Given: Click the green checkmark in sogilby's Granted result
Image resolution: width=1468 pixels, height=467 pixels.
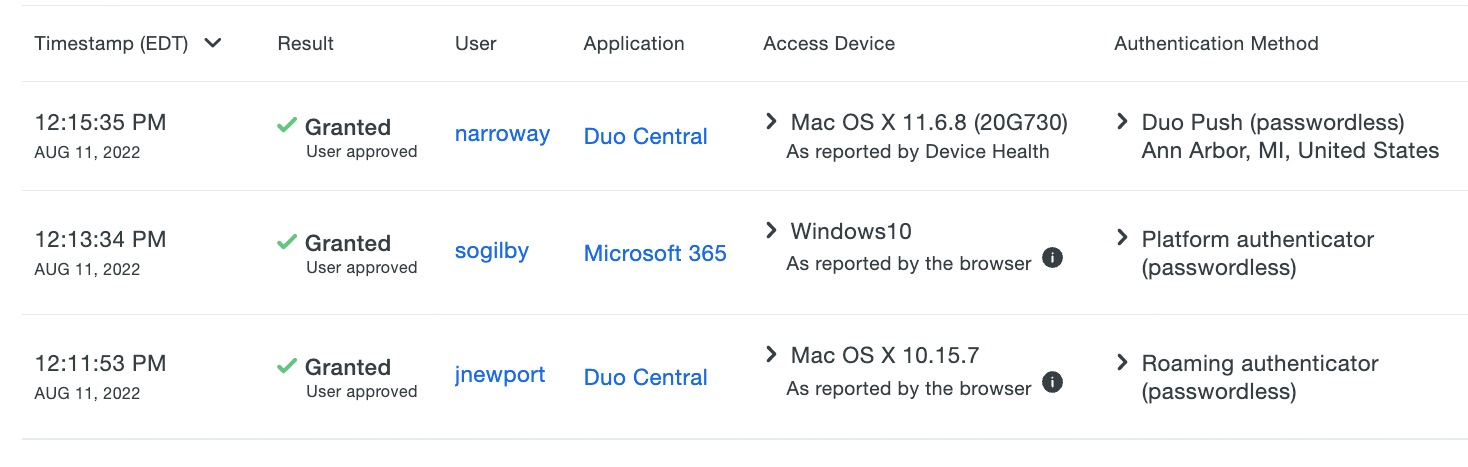Looking at the screenshot, I should tap(287, 242).
